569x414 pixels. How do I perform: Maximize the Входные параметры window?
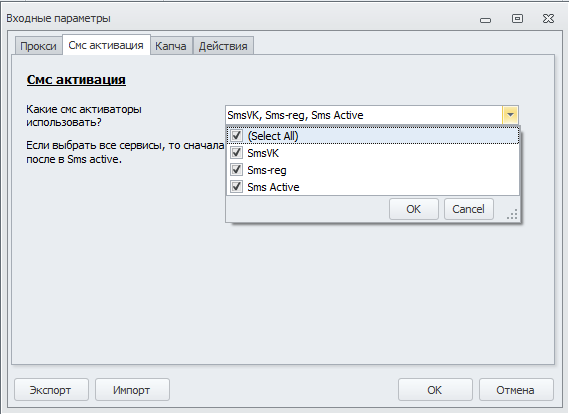point(517,19)
